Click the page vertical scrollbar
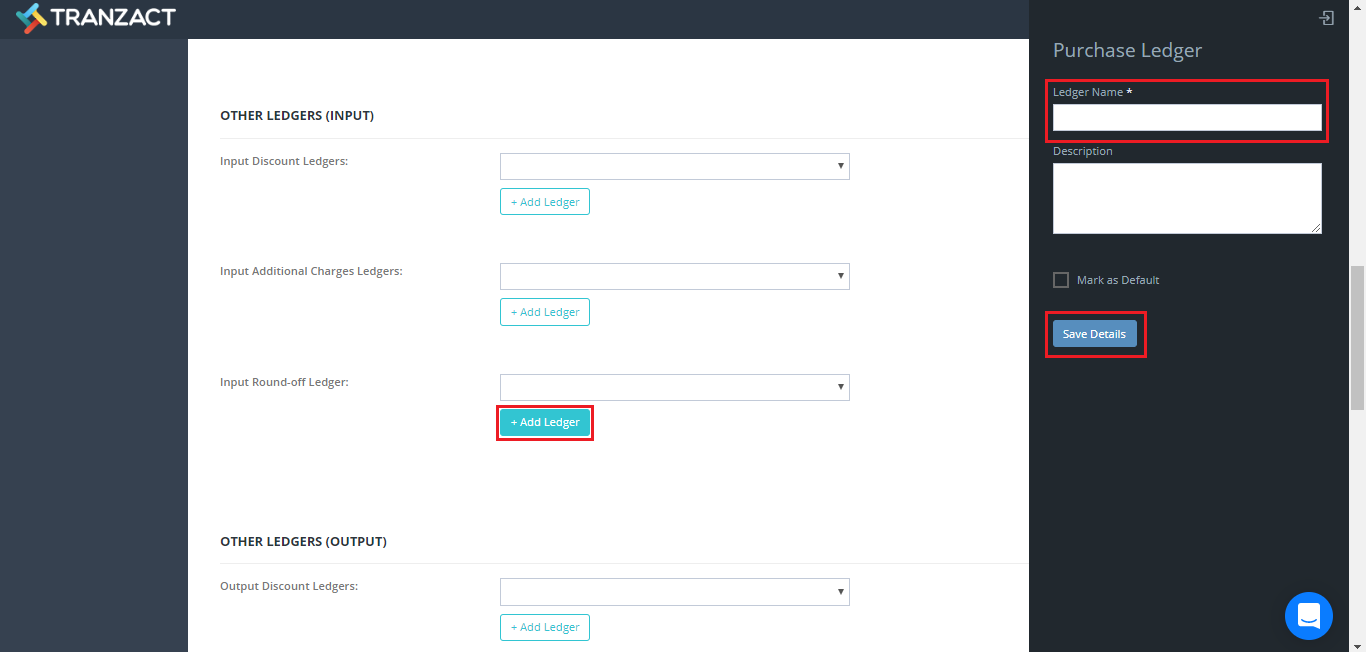The image size is (1366, 652). [1357, 337]
